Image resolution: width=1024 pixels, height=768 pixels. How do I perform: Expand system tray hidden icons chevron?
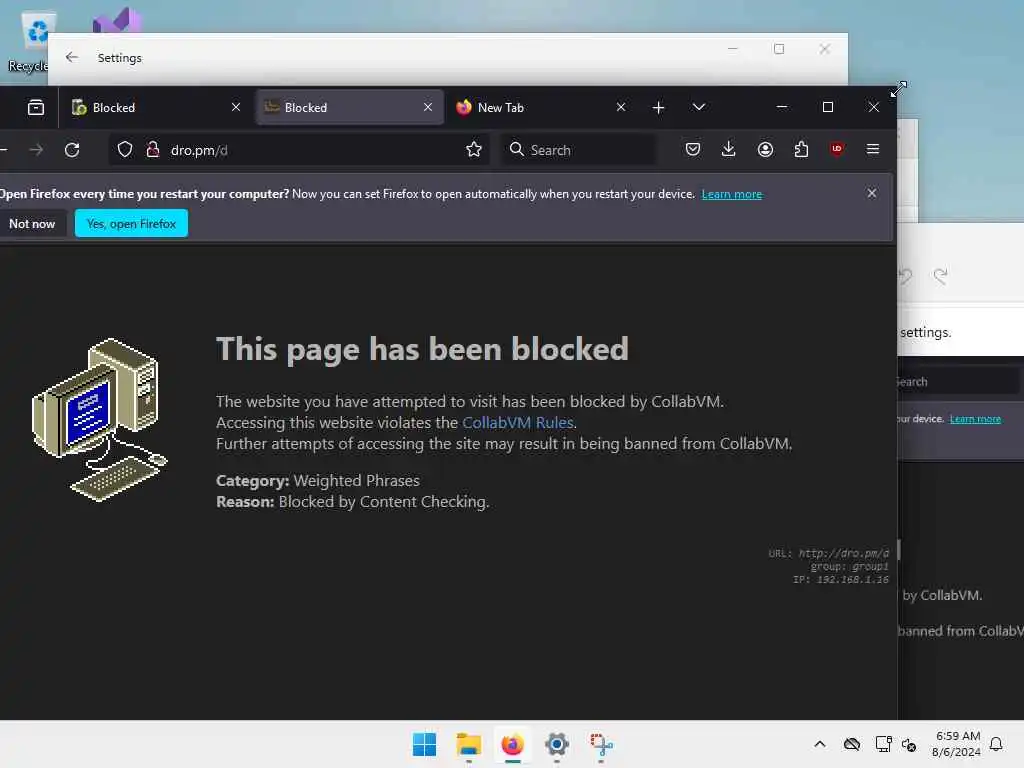820,744
